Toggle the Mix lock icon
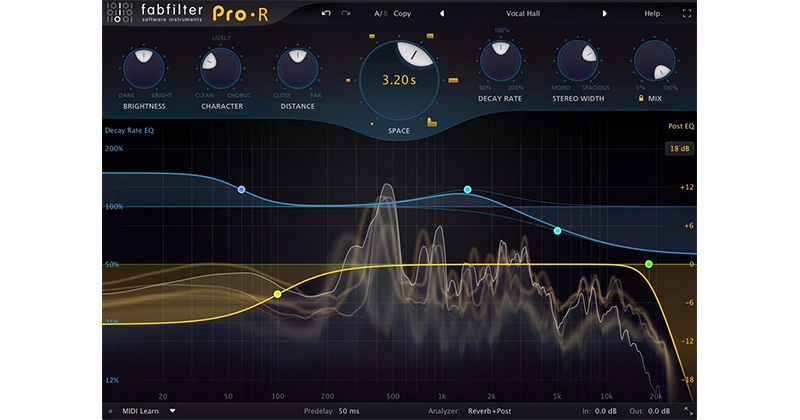Image resolution: width=800 pixels, height=420 pixels. click(x=641, y=98)
